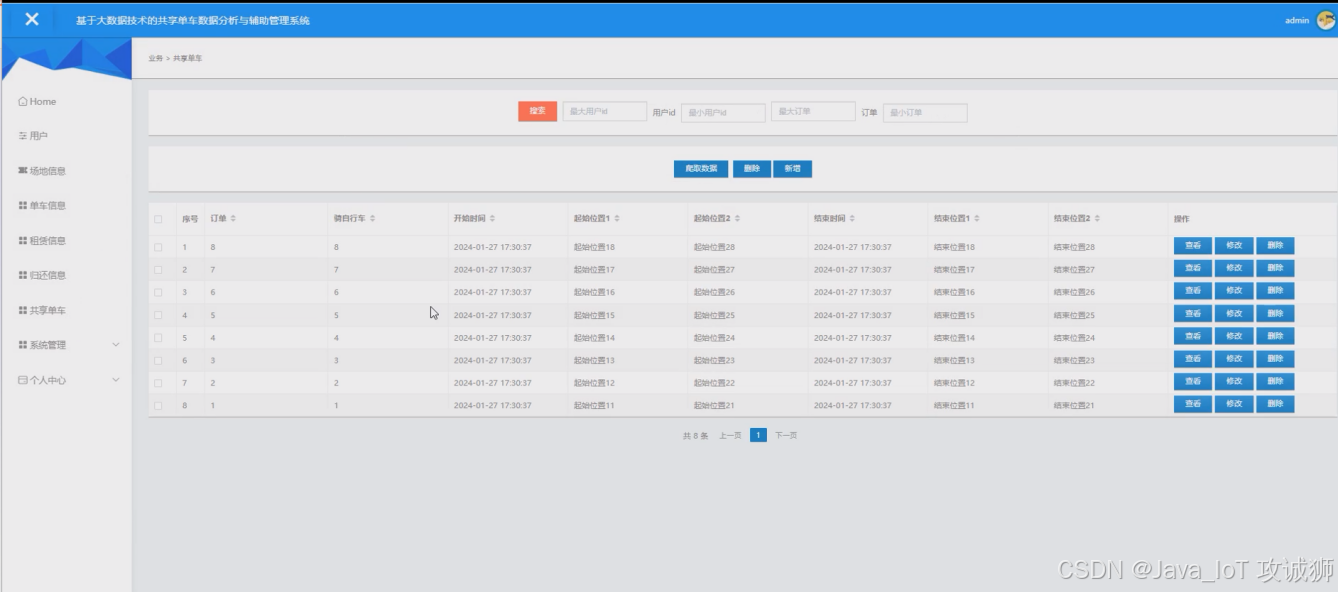The image size is (1338, 592).
Task: Expand the 个人中心 menu chevron
Action: (x=115, y=380)
